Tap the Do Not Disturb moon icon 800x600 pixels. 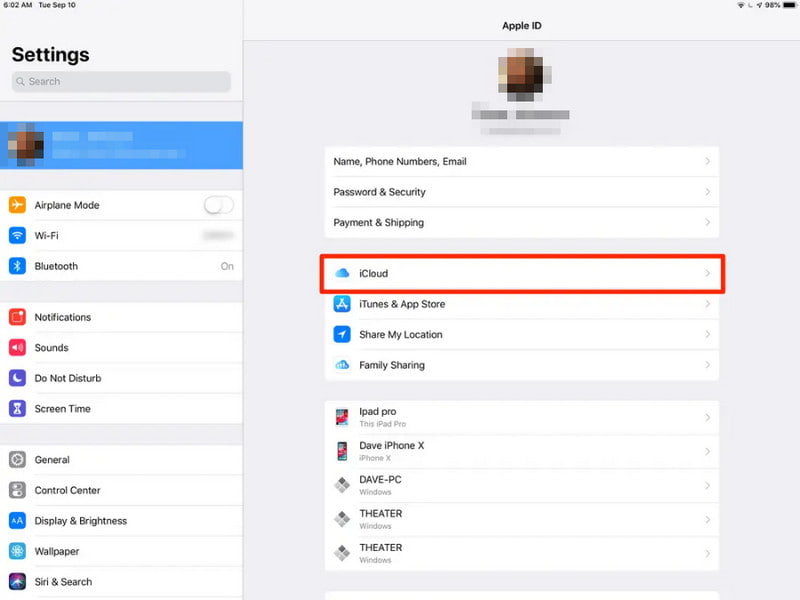[x=17, y=379]
